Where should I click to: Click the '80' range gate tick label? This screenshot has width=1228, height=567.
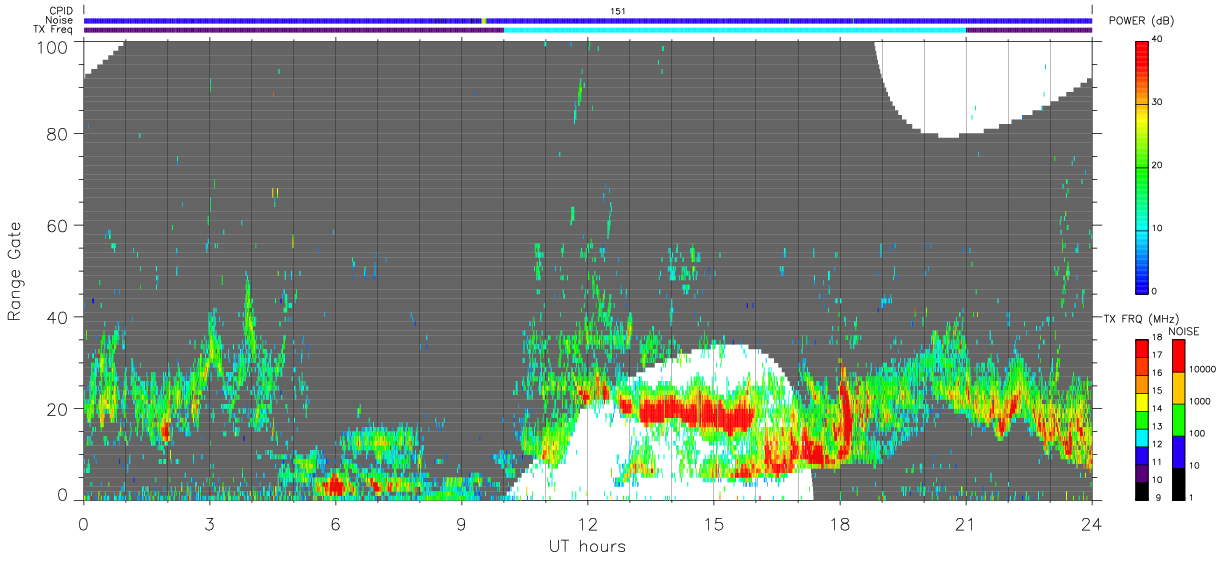[59, 133]
